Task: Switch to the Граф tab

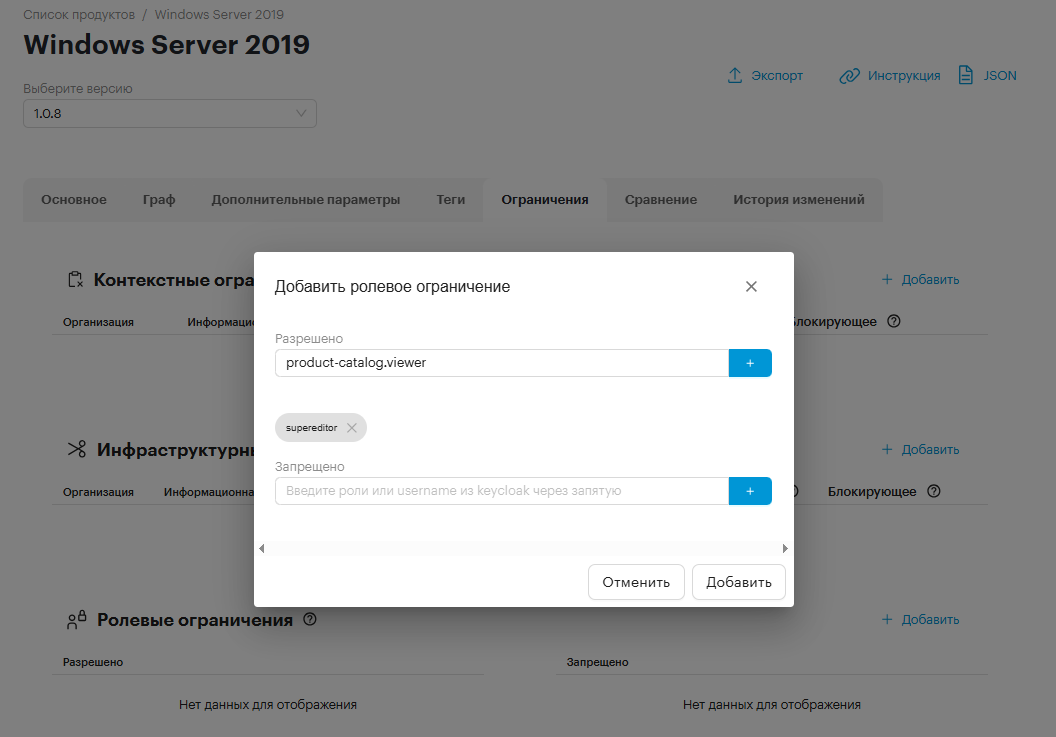Action: click(159, 199)
